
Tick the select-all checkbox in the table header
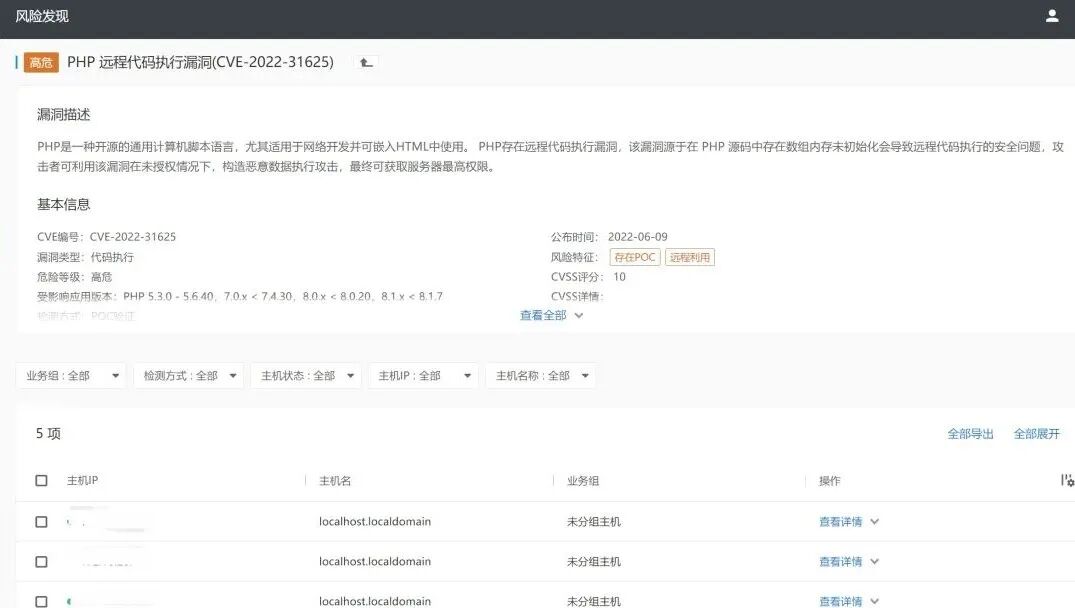[x=41, y=481]
